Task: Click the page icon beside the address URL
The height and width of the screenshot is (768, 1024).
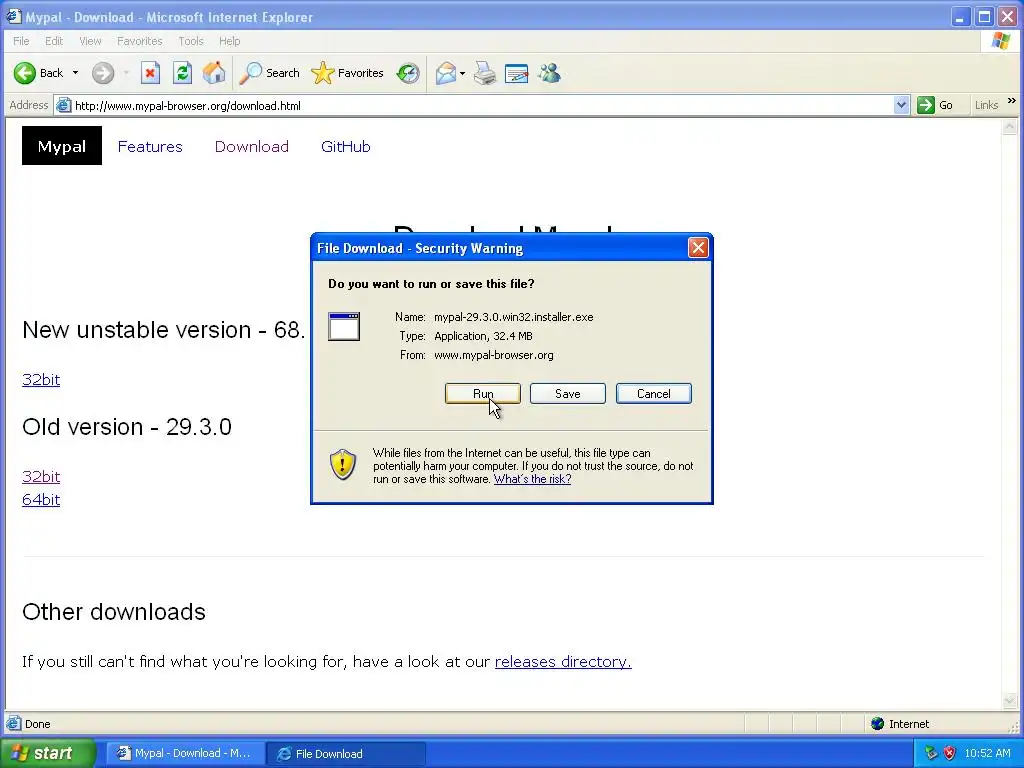Action: [x=63, y=105]
